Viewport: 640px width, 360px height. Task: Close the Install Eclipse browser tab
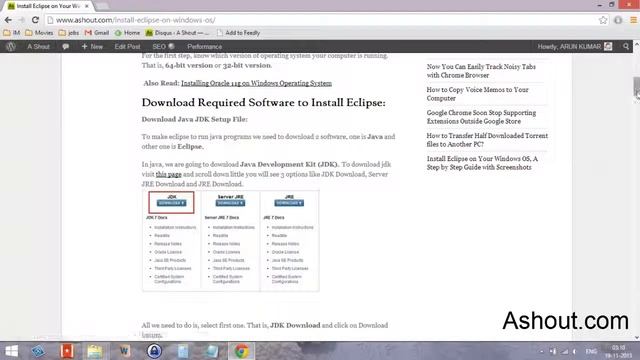(87, 6)
